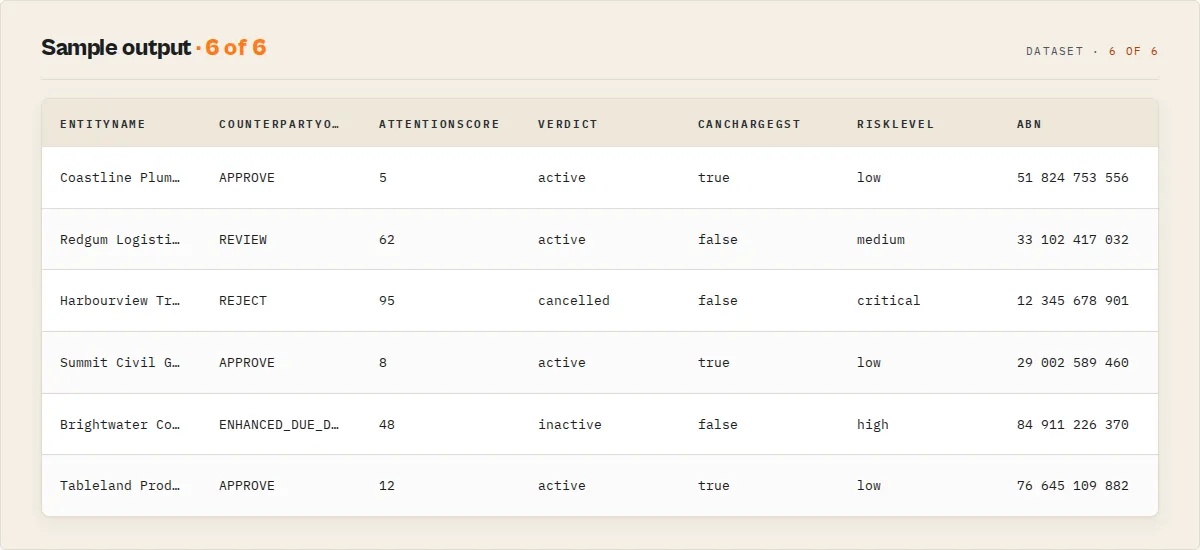Click attention score 95
The height and width of the screenshot is (550, 1200).
[387, 301]
